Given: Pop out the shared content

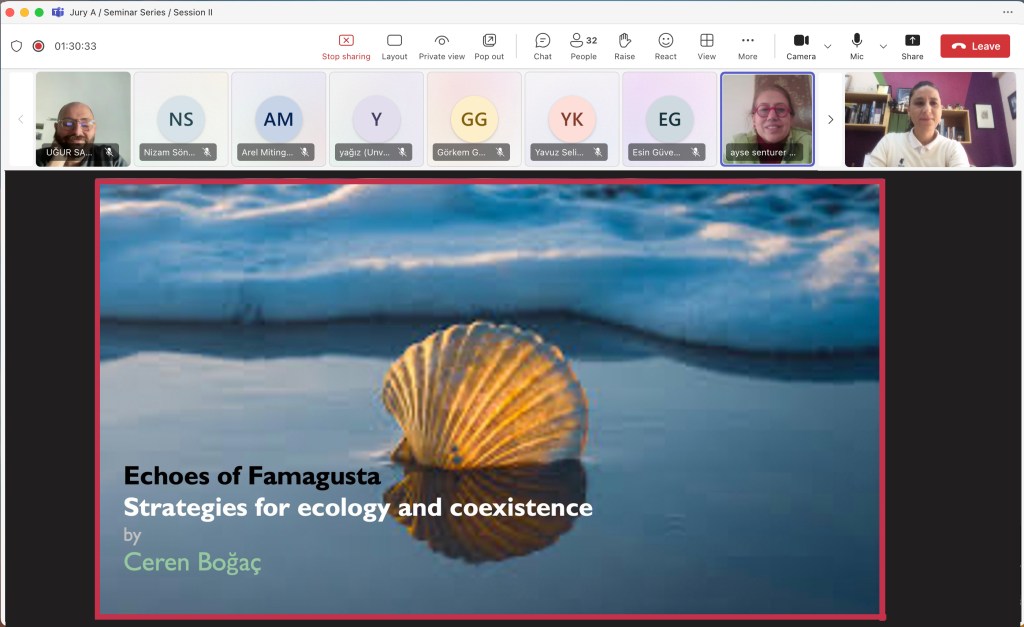Looking at the screenshot, I should click(489, 46).
